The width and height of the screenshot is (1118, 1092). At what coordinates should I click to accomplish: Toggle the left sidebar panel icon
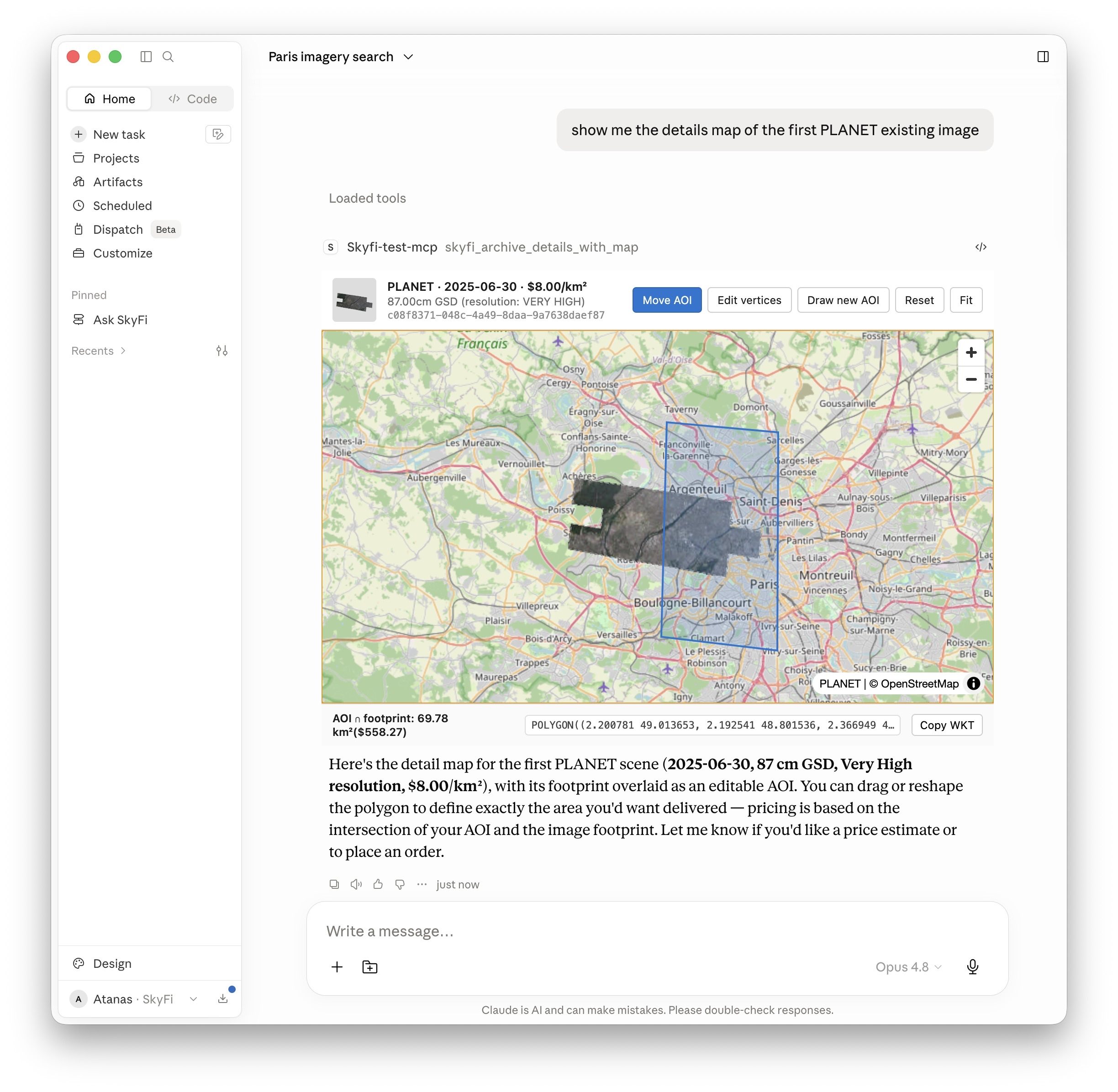146,56
